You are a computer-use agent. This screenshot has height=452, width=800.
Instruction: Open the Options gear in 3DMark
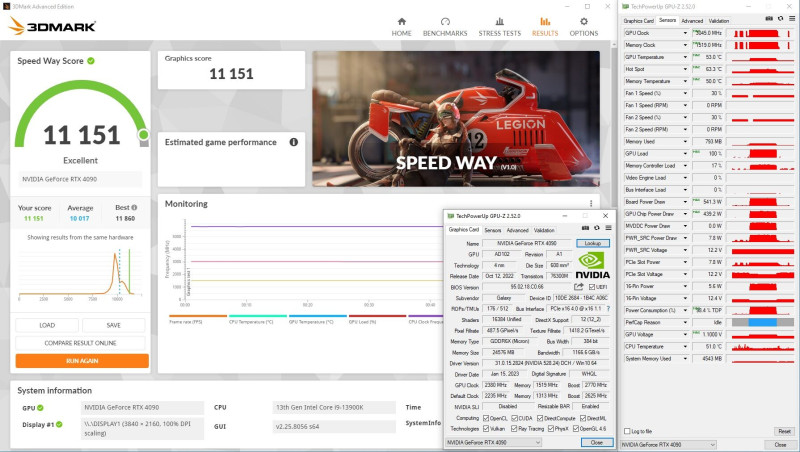584,21
